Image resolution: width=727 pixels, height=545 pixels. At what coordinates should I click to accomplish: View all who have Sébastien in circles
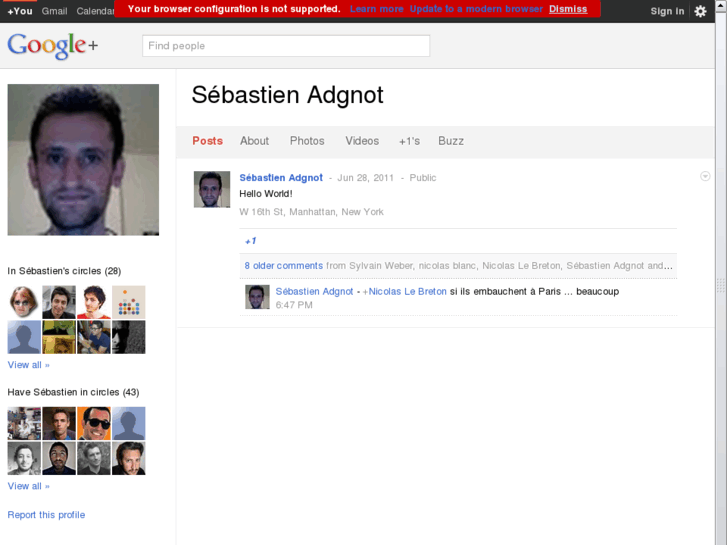point(28,486)
